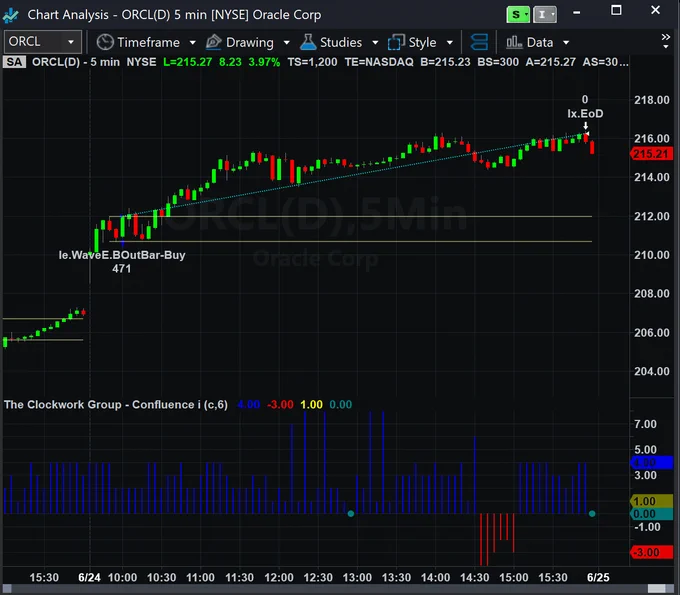680x595 pixels.
Task: Open the gray I button's dropdown arrow
Action: [553, 15]
